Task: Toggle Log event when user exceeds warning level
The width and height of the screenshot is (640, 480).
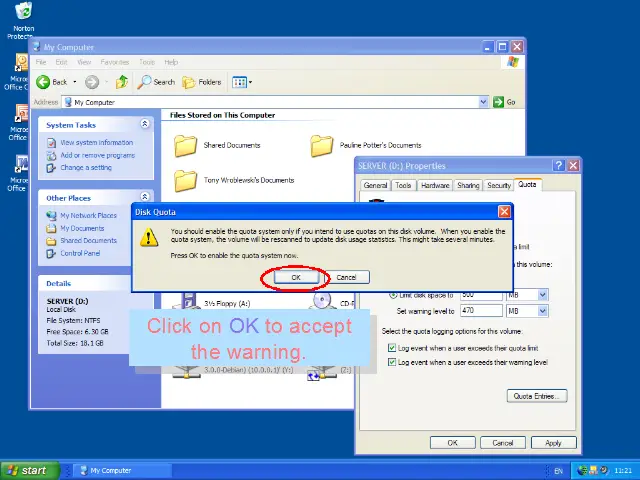Action: (x=392, y=362)
